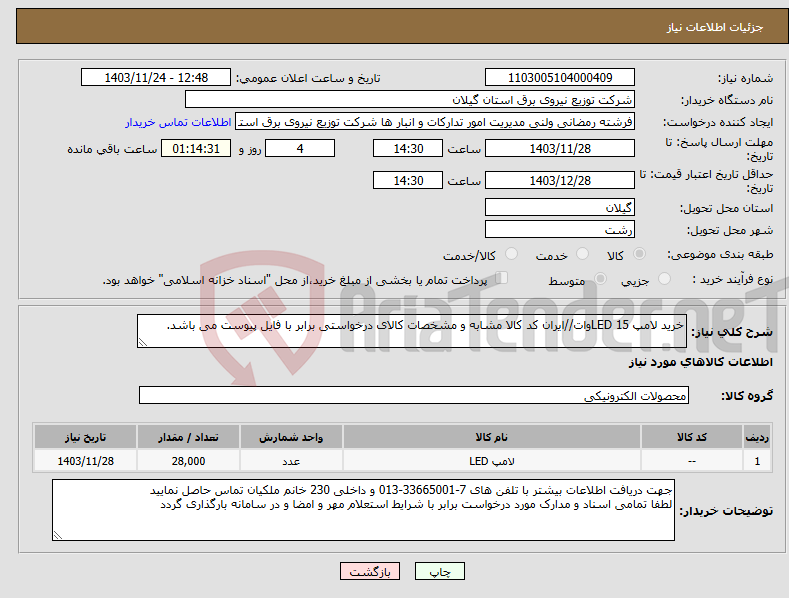Click the response deadline time field beside 1403/11/28
This screenshot has width=789, height=598.
point(408,148)
